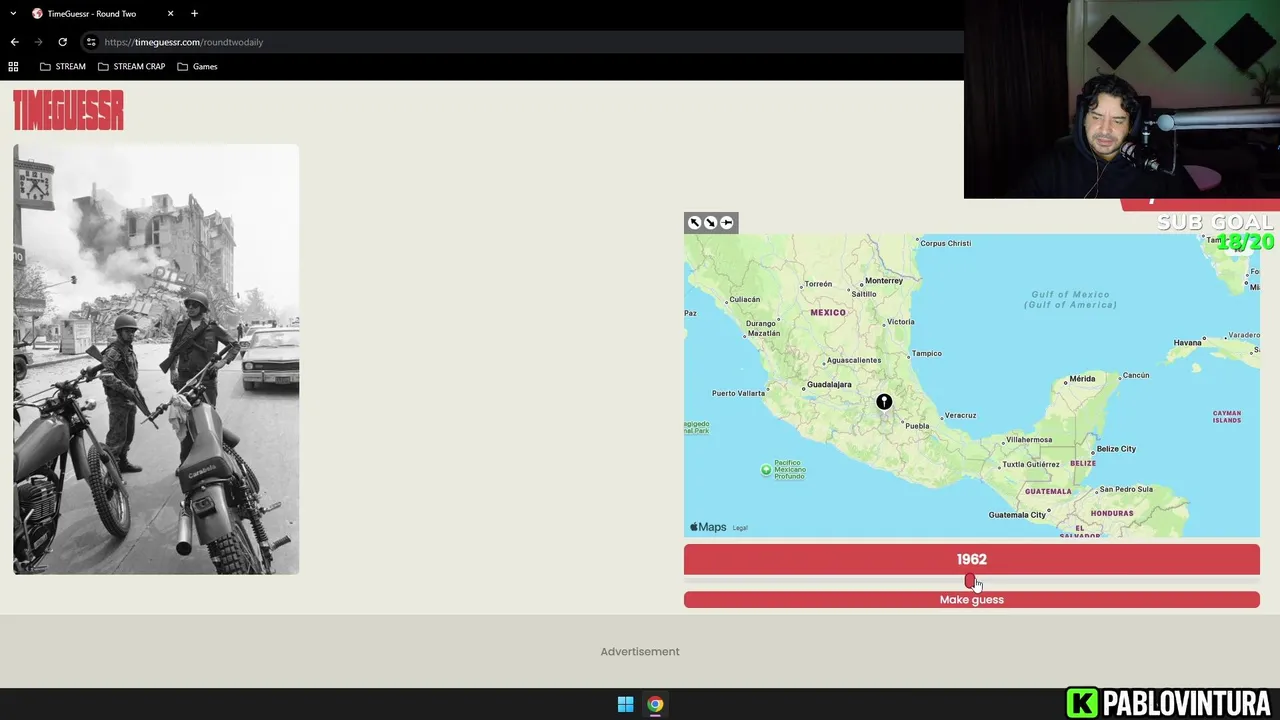This screenshot has height=720, width=1280.
Task: Click Havana on the map
Action: (x=1187, y=343)
